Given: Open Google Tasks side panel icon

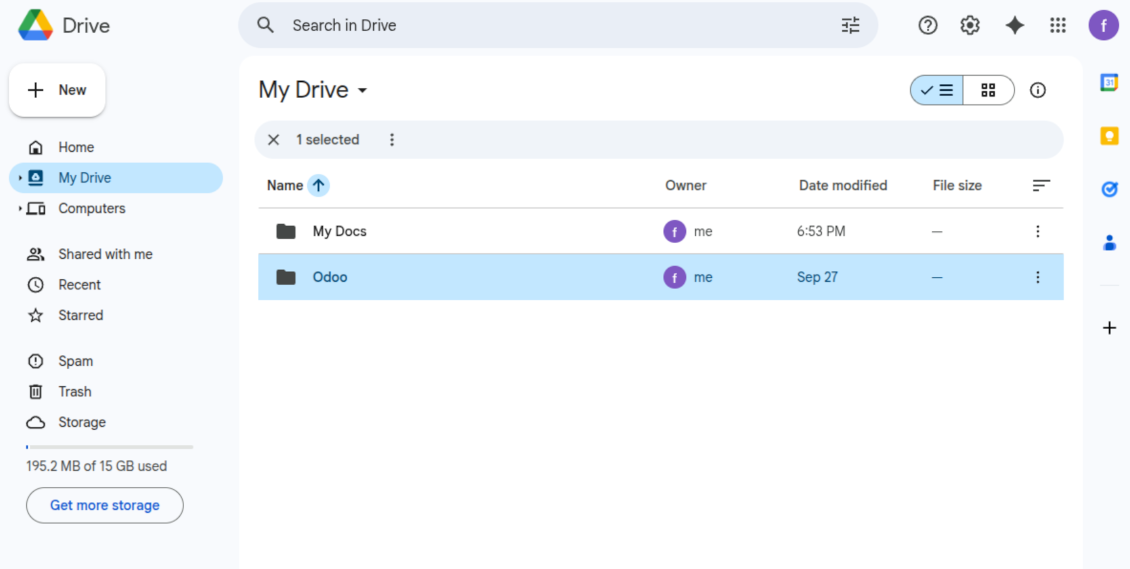Looking at the screenshot, I should 1109,189.
